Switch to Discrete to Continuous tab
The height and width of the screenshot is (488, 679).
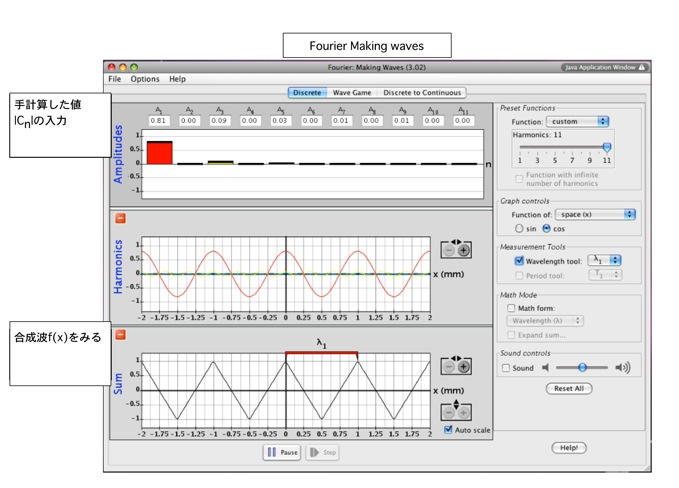[422, 93]
